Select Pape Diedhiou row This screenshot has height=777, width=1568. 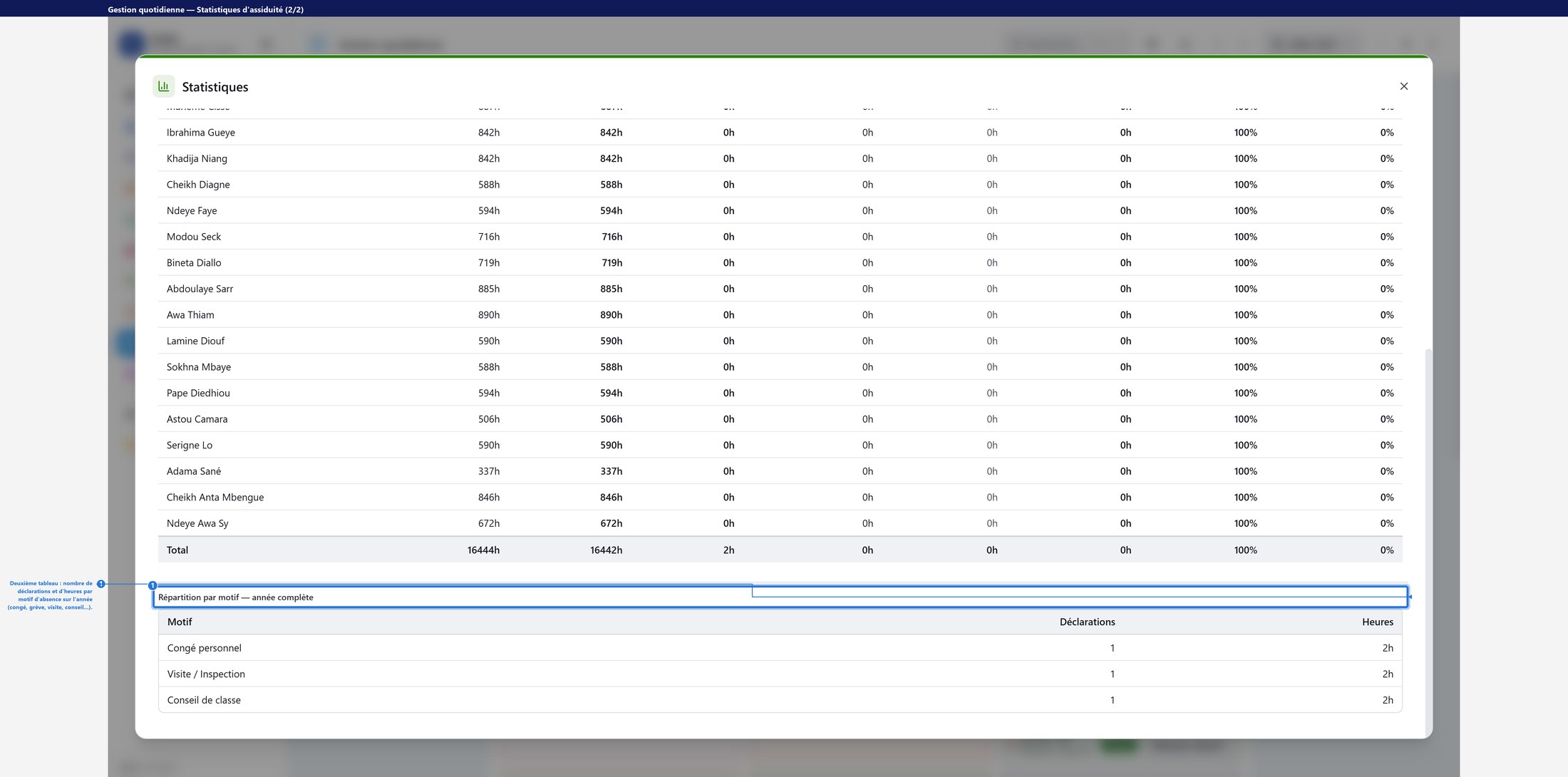click(780, 393)
